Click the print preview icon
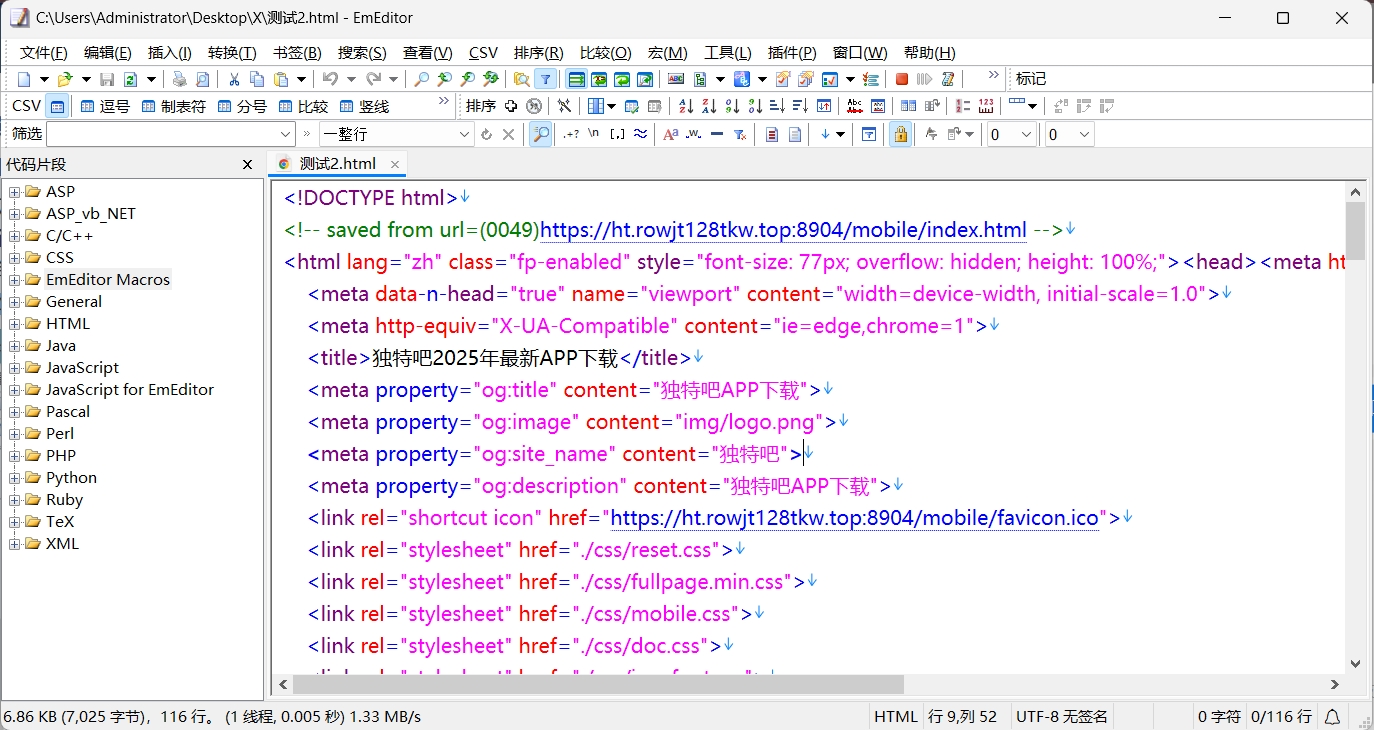This screenshot has width=1374, height=730. (202, 79)
